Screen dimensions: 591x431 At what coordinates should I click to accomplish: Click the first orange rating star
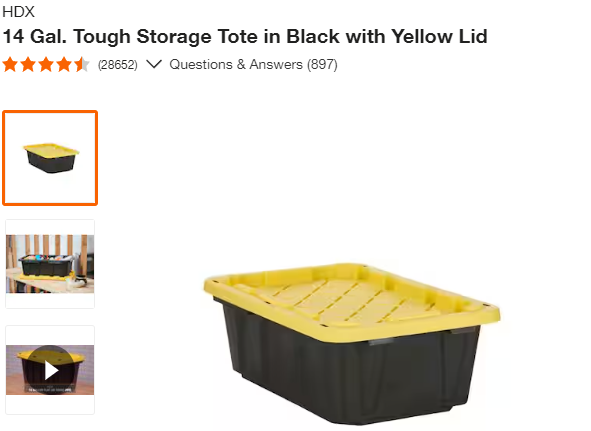10,64
